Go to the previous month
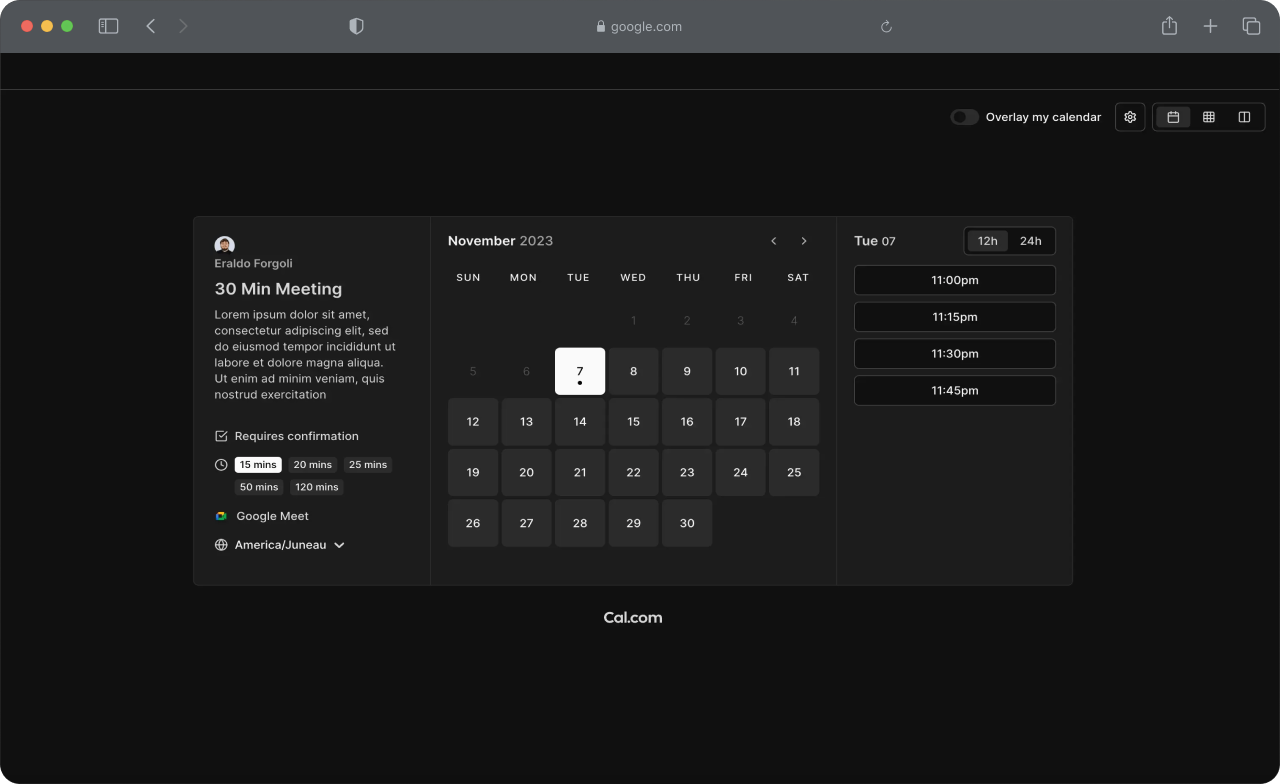The height and width of the screenshot is (784, 1280). point(773,241)
